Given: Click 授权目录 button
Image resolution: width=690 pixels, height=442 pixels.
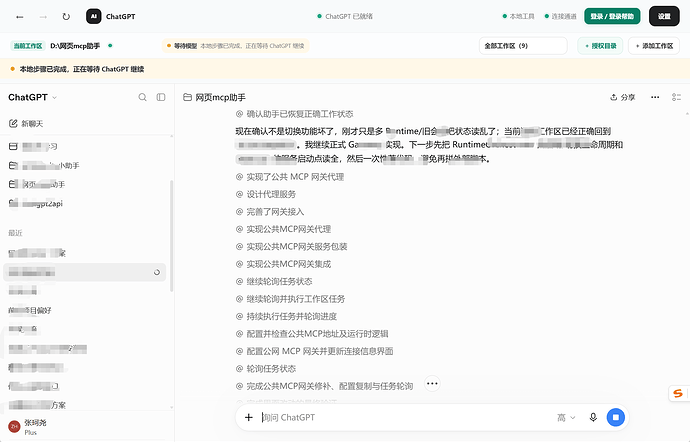Looking at the screenshot, I should tap(600, 46).
